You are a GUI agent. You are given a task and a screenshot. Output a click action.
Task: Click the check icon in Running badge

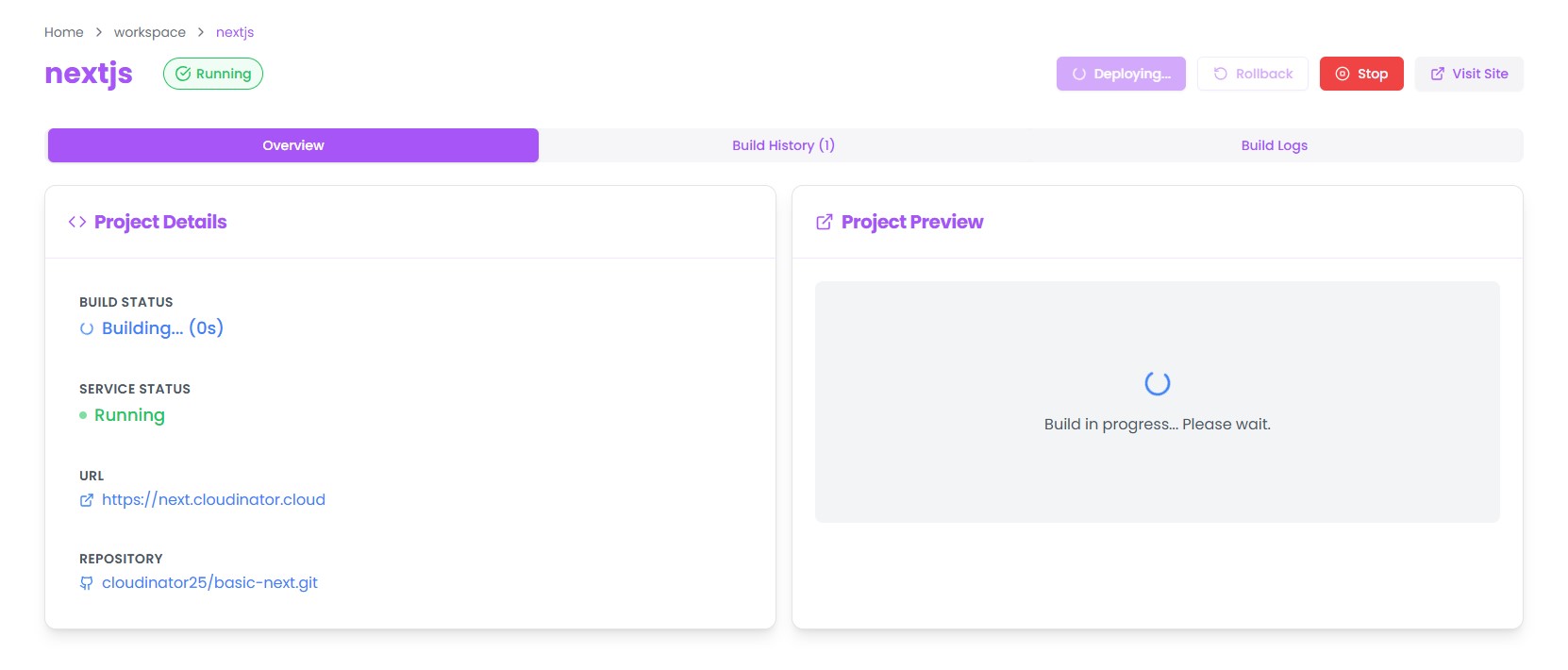(x=183, y=74)
